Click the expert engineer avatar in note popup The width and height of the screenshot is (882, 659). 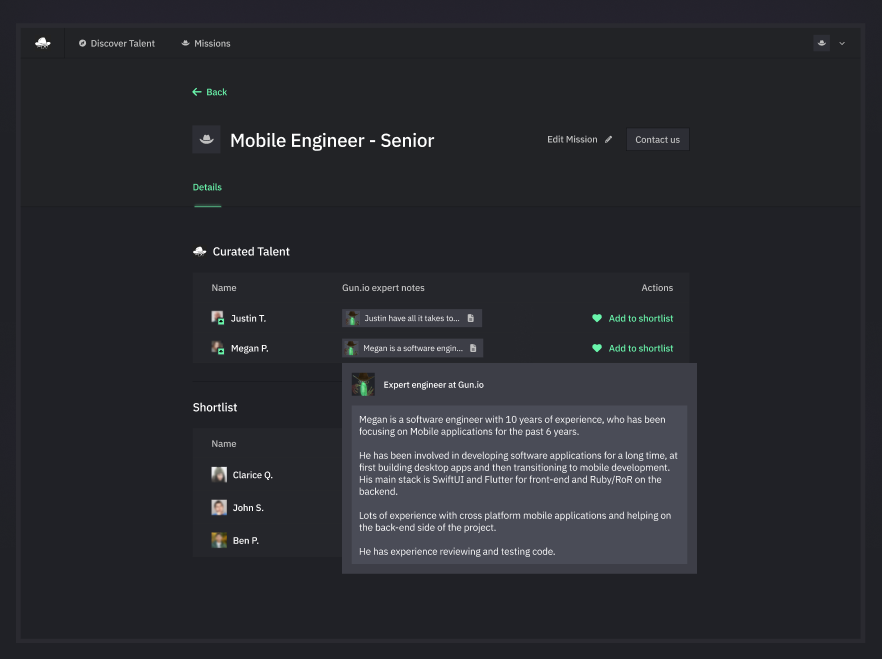[363, 385]
